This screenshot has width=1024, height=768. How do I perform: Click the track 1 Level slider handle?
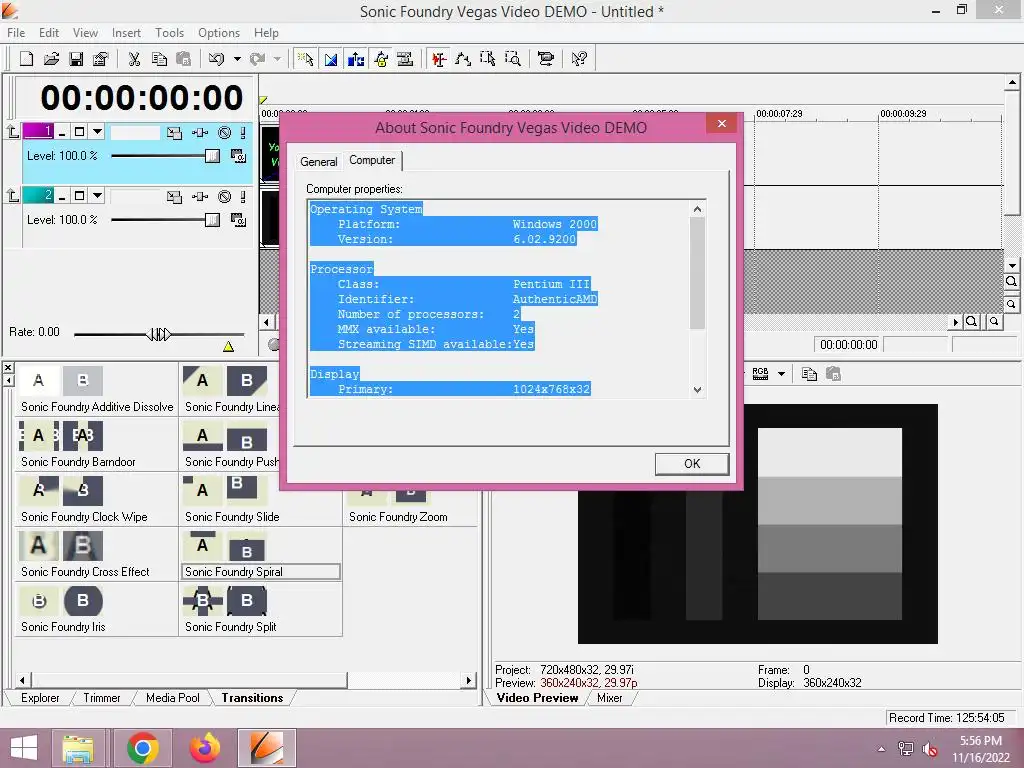(212, 156)
